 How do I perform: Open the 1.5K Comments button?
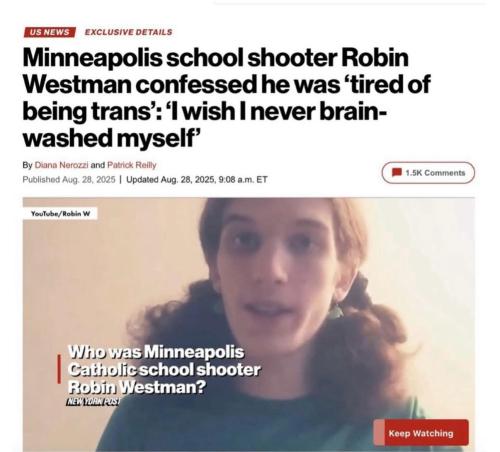[x=428, y=173]
